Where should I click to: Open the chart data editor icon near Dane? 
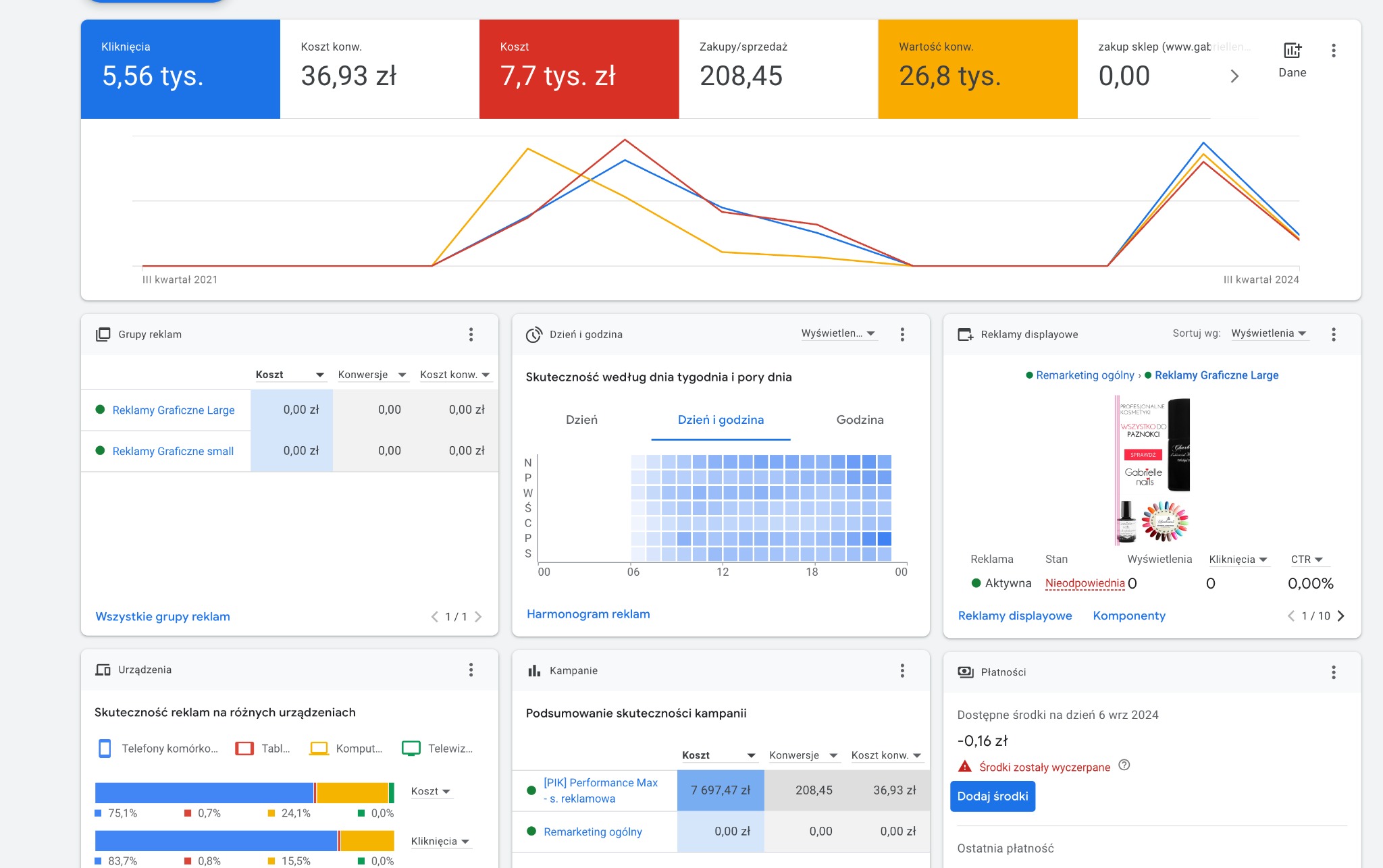(1292, 49)
